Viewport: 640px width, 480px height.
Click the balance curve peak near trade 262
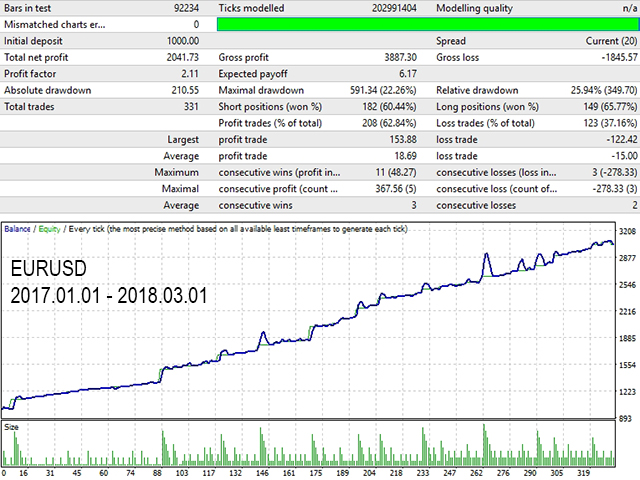click(x=486, y=255)
